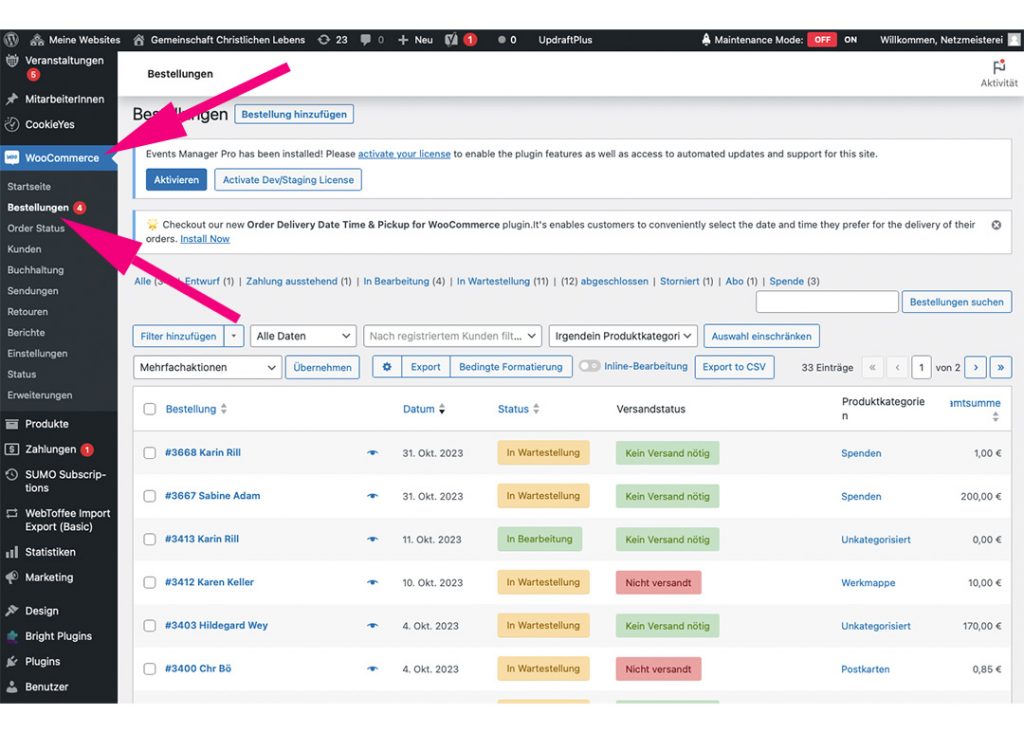
Task: Switch Maintenance Mode to ON
Action: [851, 40]
